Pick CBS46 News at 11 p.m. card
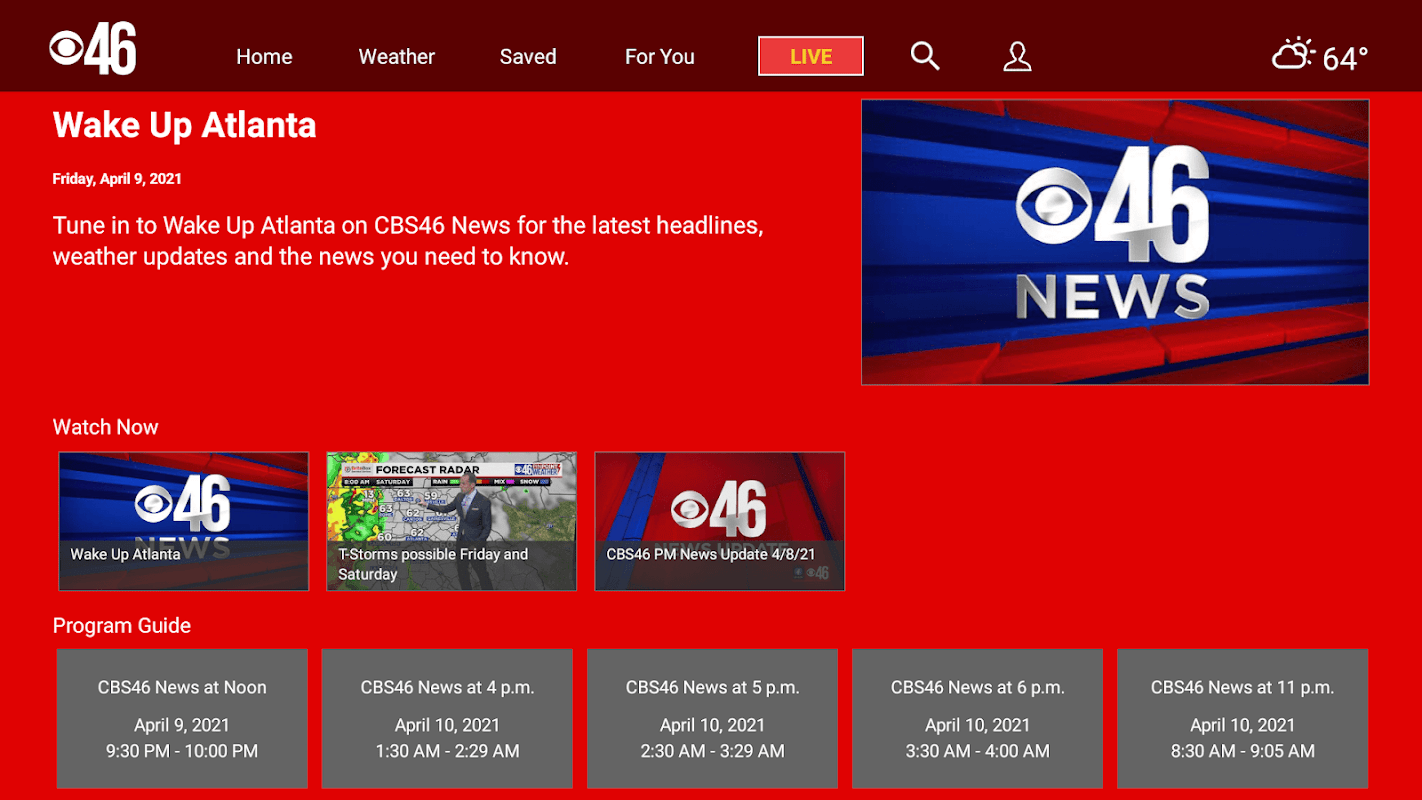Viewport: 1422px width, 800px height. (1242, 718)
